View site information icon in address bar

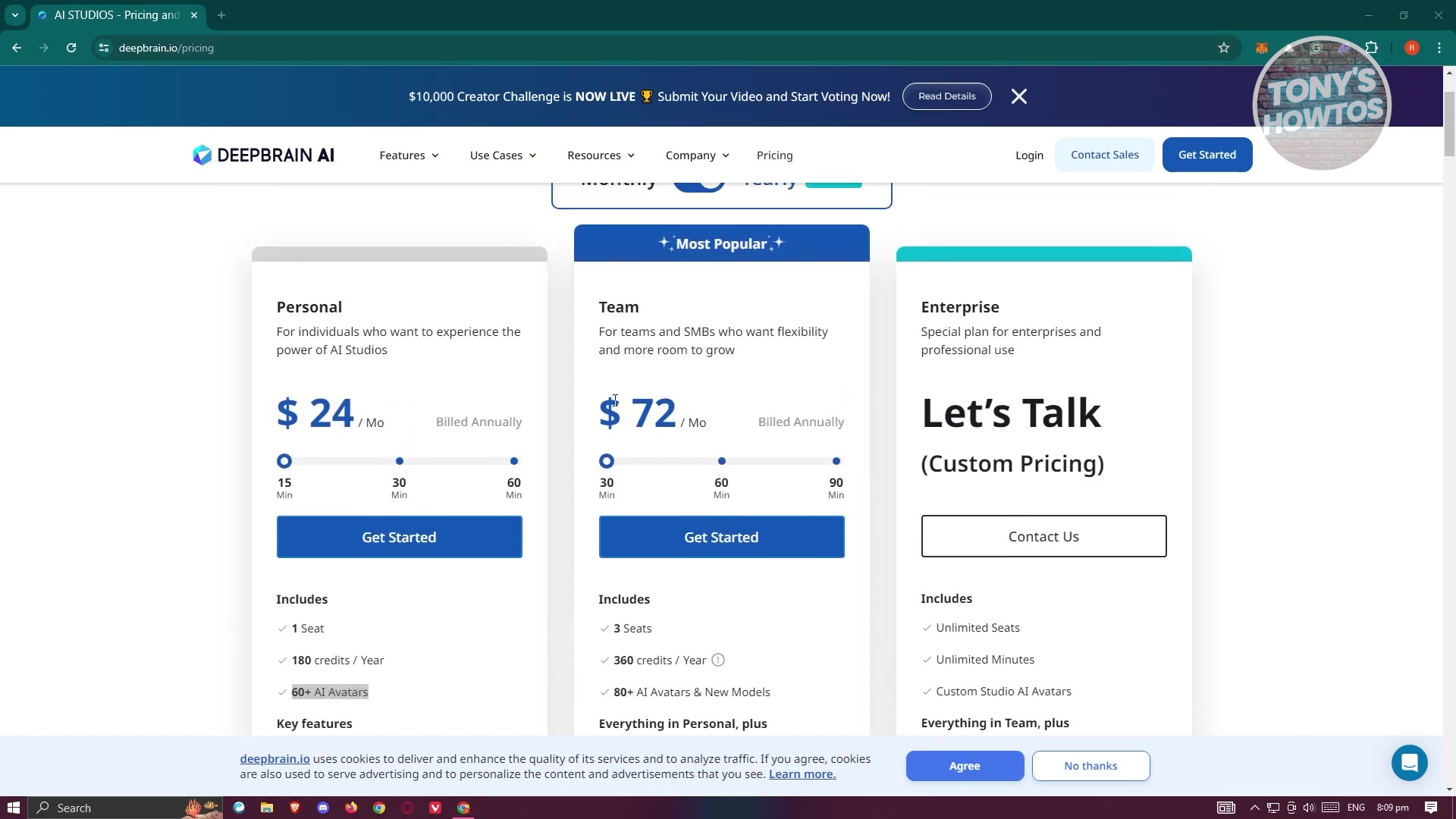pyautogui.click(x=104, y=48)
